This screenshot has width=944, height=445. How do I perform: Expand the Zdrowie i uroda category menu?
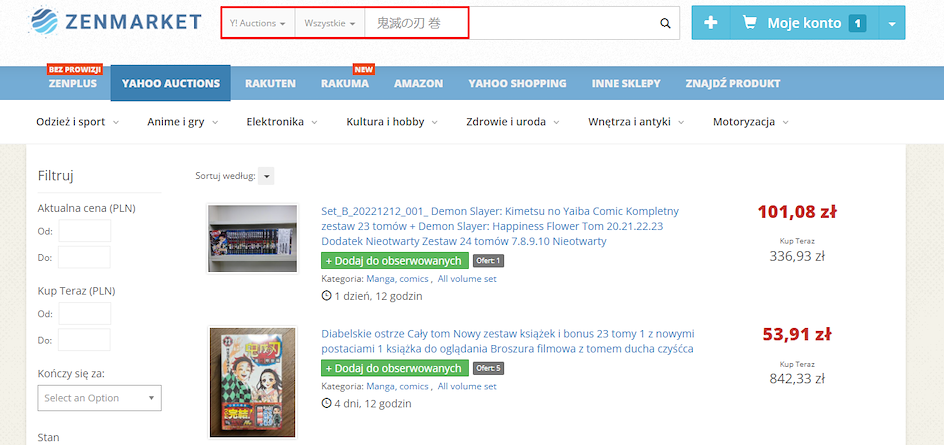pos(513,122)
